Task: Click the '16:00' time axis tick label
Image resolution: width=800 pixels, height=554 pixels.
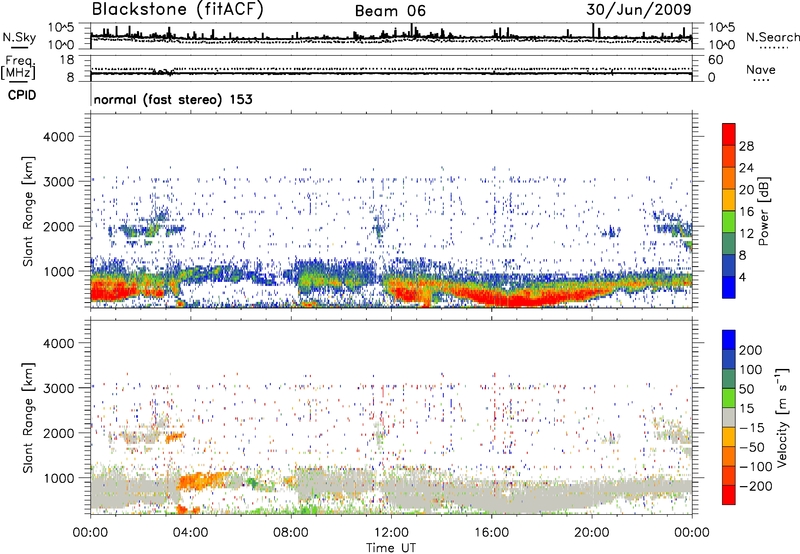Action: pyautogui.click(x=491, y=533)
